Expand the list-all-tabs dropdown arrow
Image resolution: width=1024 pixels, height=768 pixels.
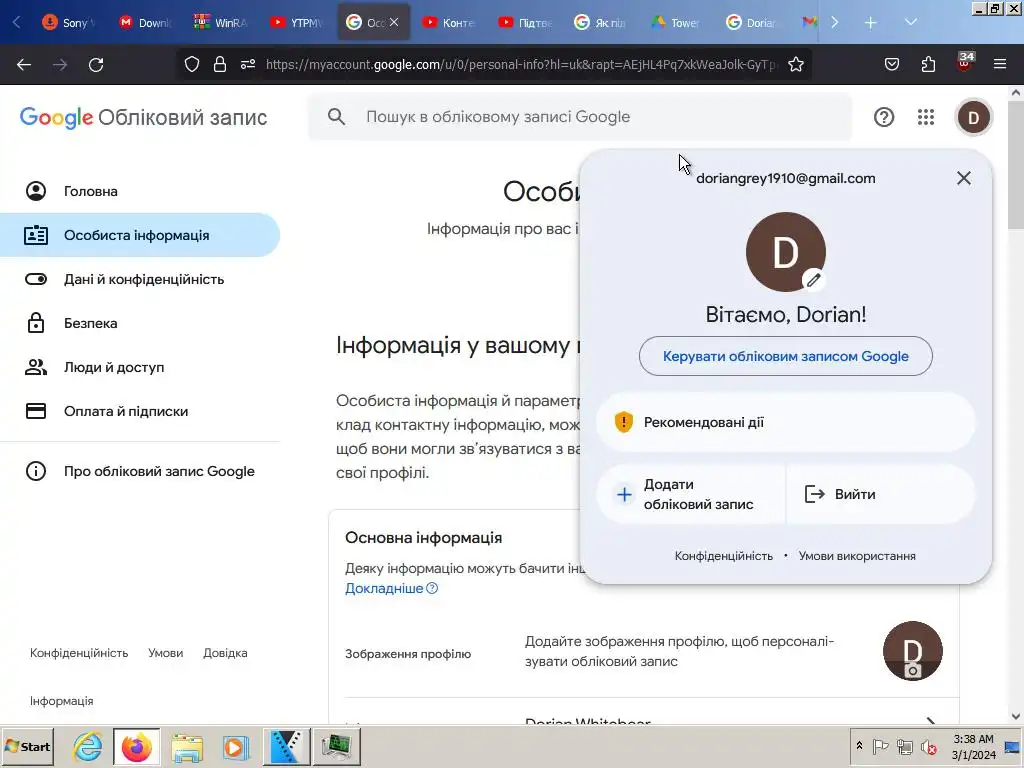pyautogui.click(x=910, y=23)
